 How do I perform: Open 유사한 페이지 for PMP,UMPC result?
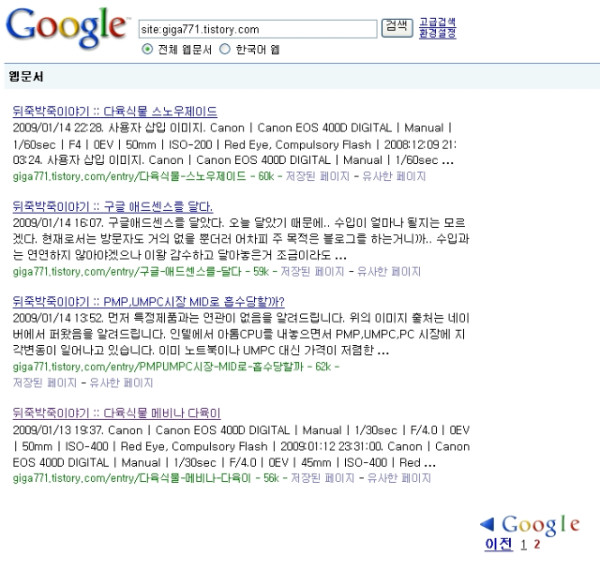coord(121,383)
